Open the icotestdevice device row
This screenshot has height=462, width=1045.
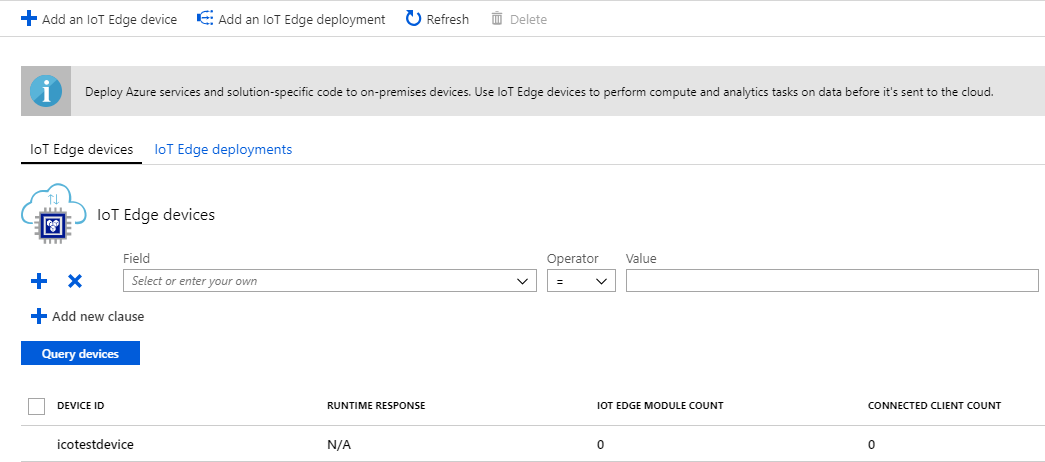click(95, 444)
